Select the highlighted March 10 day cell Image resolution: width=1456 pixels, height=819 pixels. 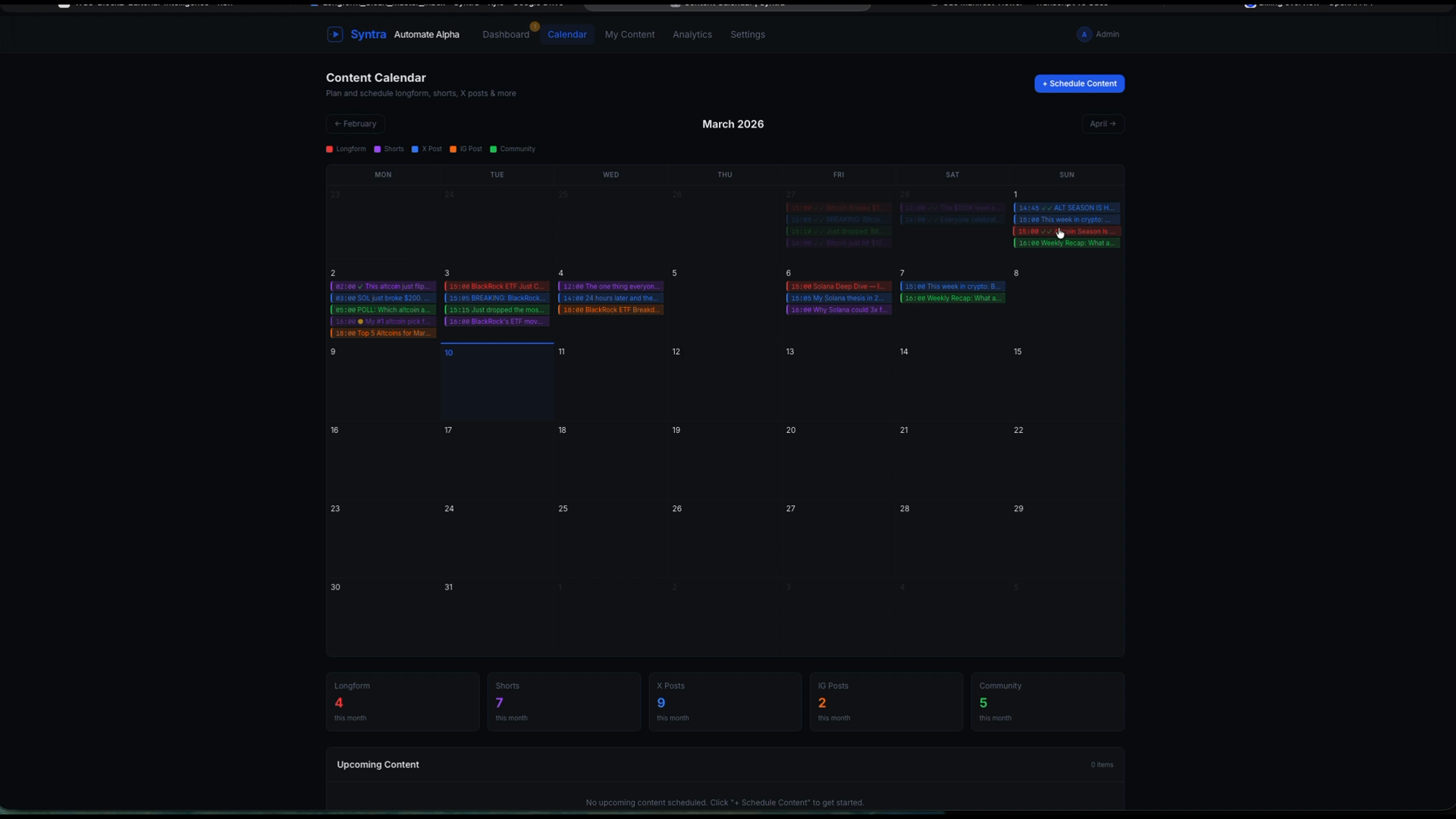497,381
